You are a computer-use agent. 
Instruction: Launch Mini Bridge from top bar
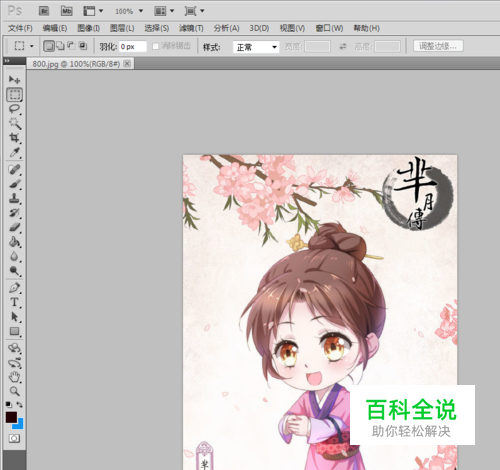click(67, 11)
